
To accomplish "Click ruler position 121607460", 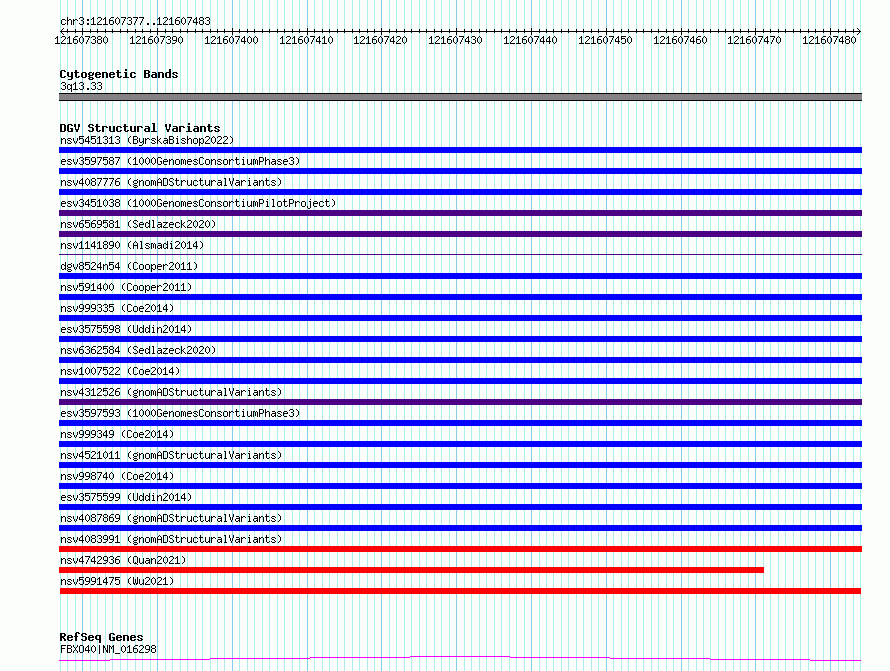I will tap(680, 40).
